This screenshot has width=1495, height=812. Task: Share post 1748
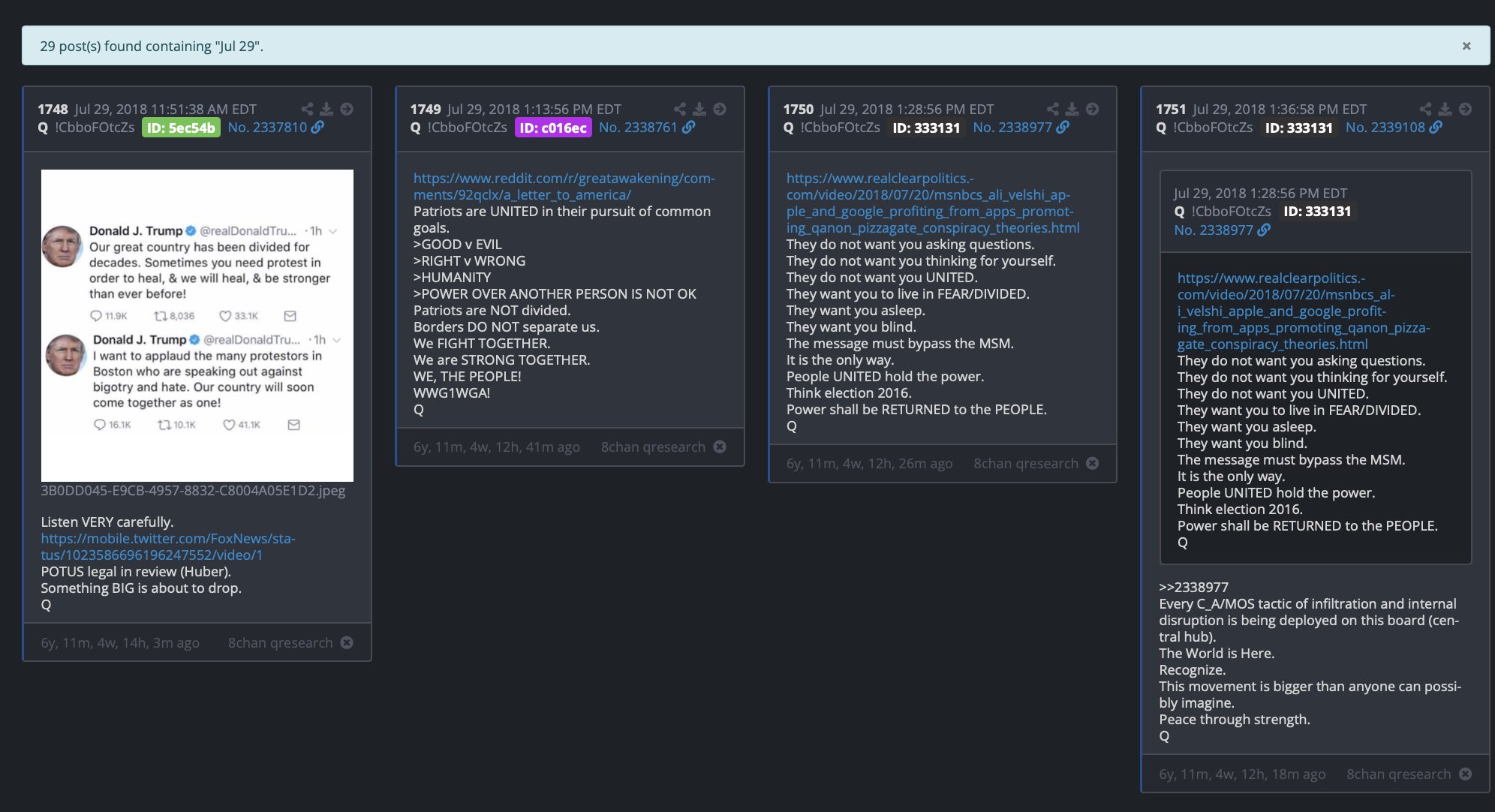[x=307, y=109]
